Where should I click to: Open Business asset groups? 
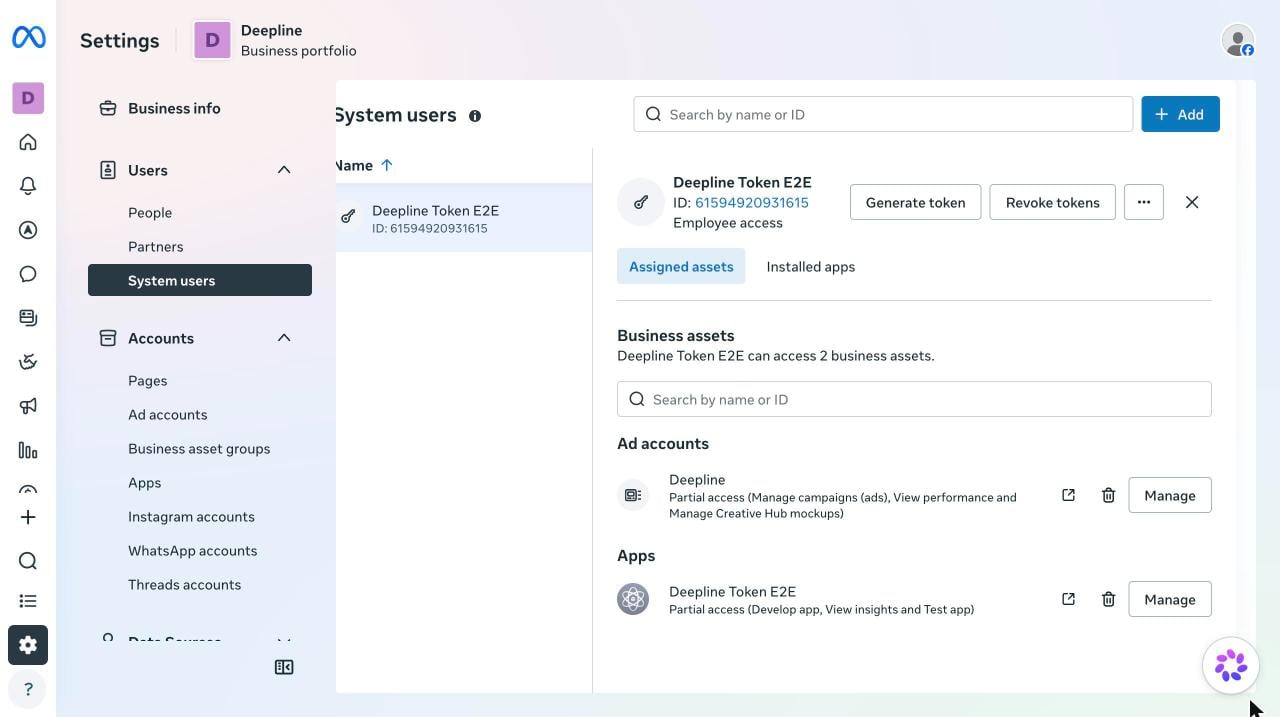pos(199,449)
